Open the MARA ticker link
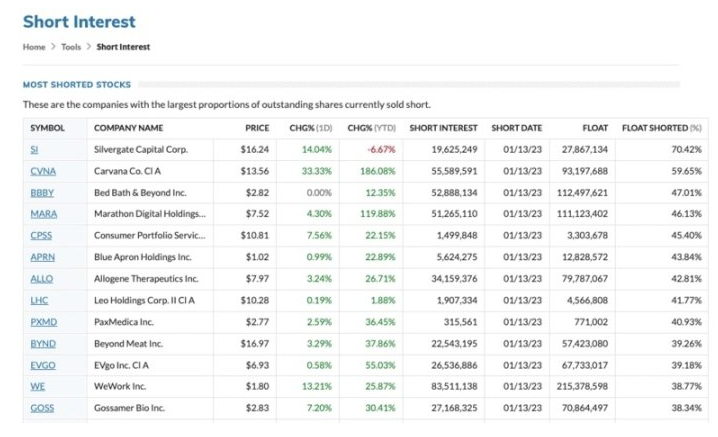 click(x=44, y=213)
